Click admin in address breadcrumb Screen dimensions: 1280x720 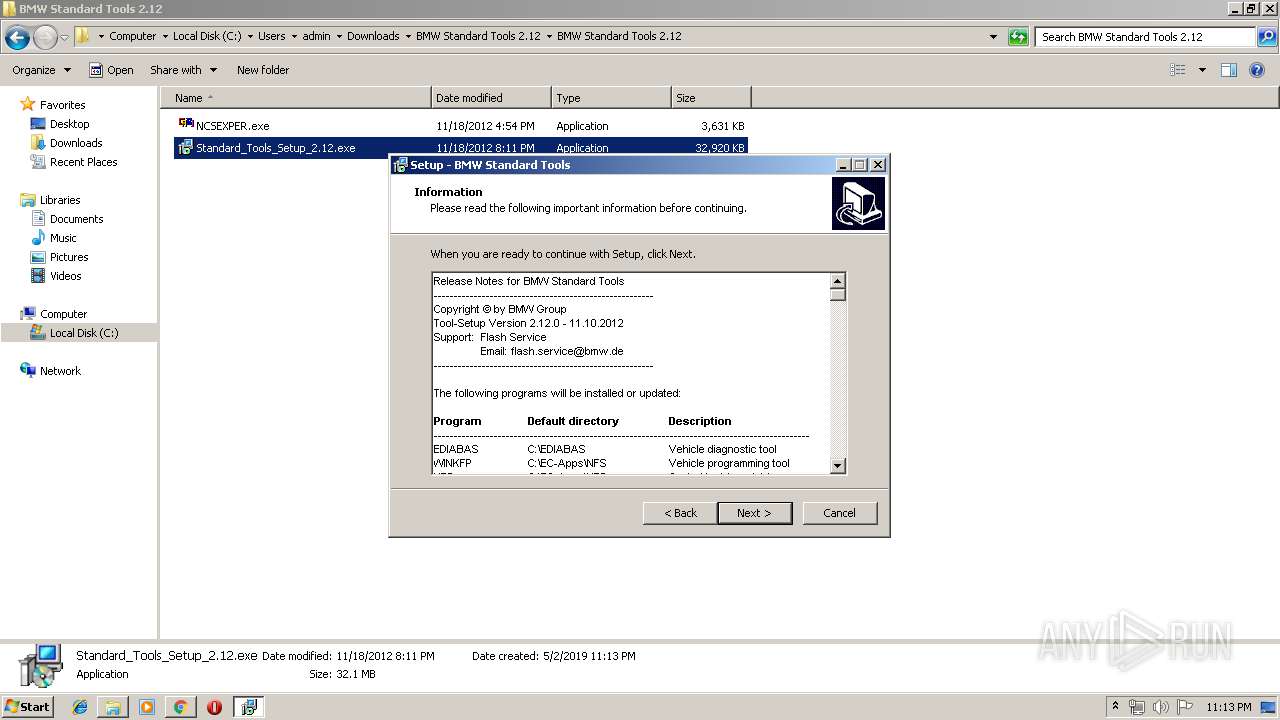(x=316, y=36)
